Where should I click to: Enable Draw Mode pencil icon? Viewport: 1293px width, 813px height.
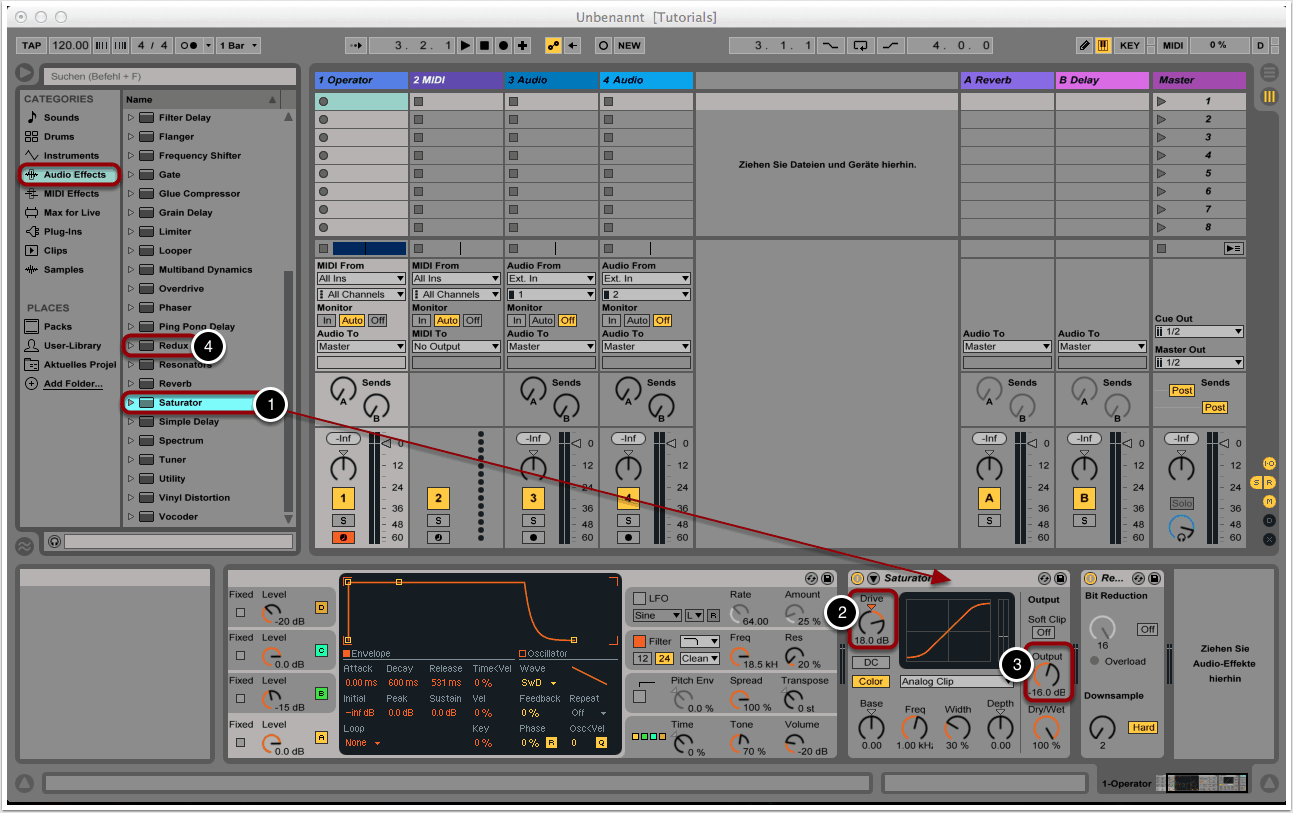click(1085, 46)
